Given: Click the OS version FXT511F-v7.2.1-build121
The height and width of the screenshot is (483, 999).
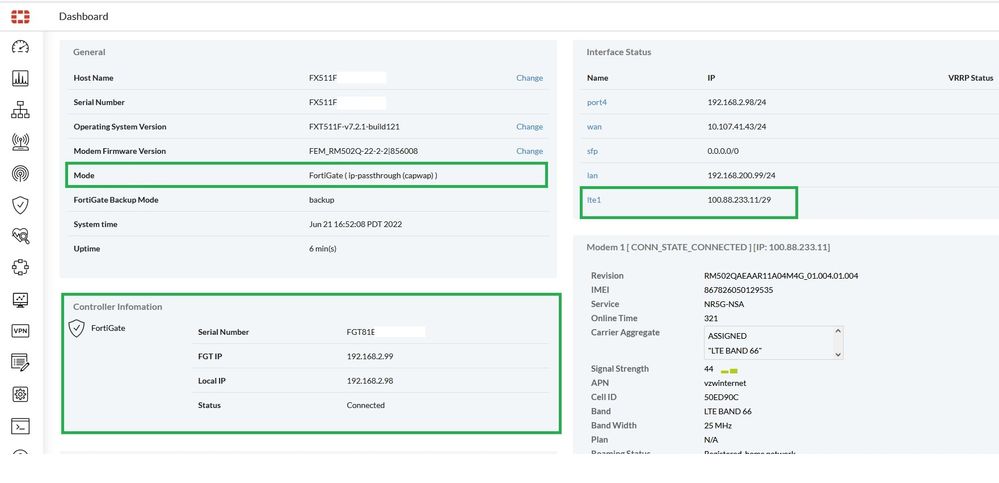Looking at the screenshot, I should (x=354, y=127).
